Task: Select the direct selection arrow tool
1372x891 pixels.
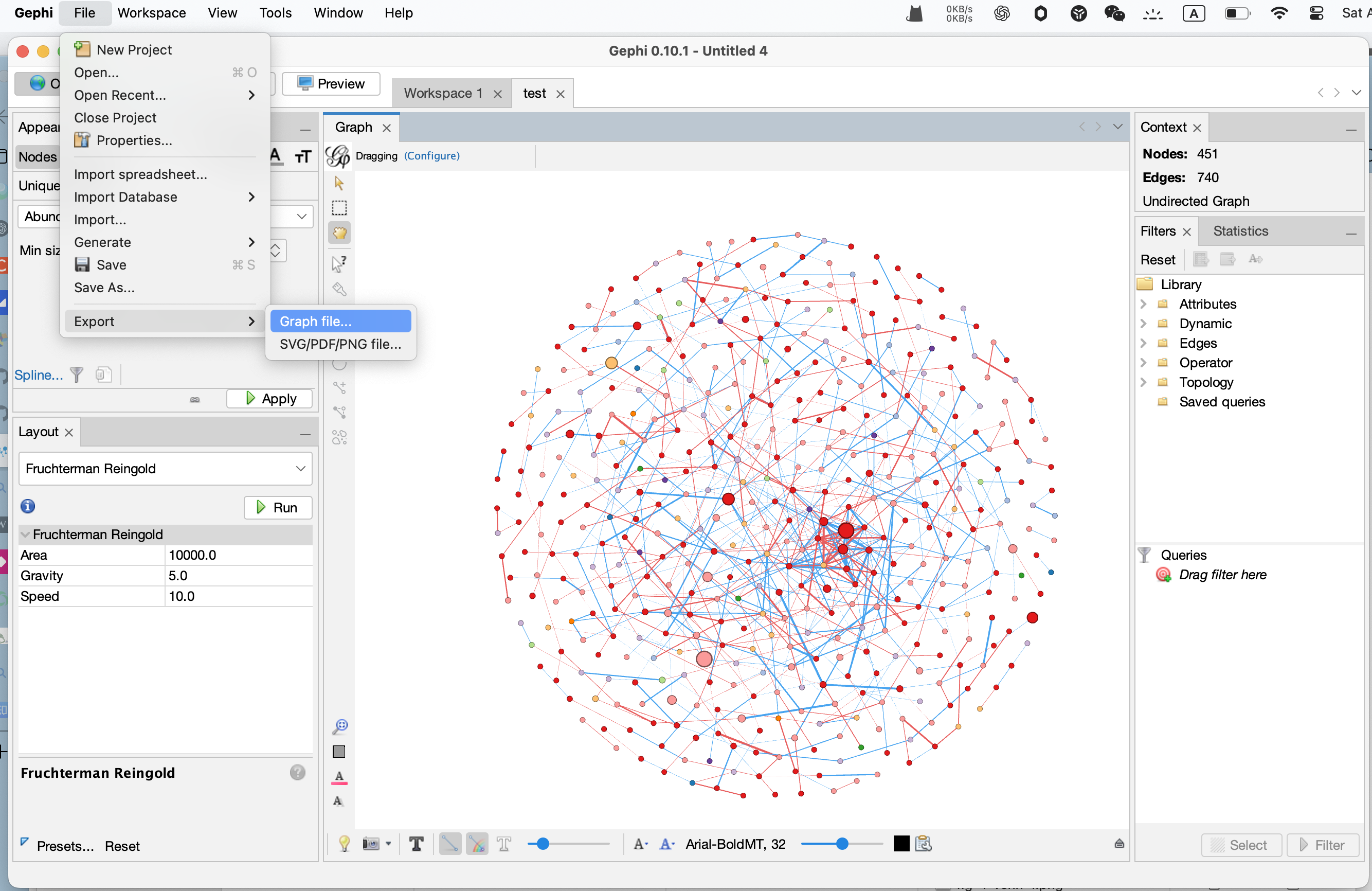Action: [339, 183]
